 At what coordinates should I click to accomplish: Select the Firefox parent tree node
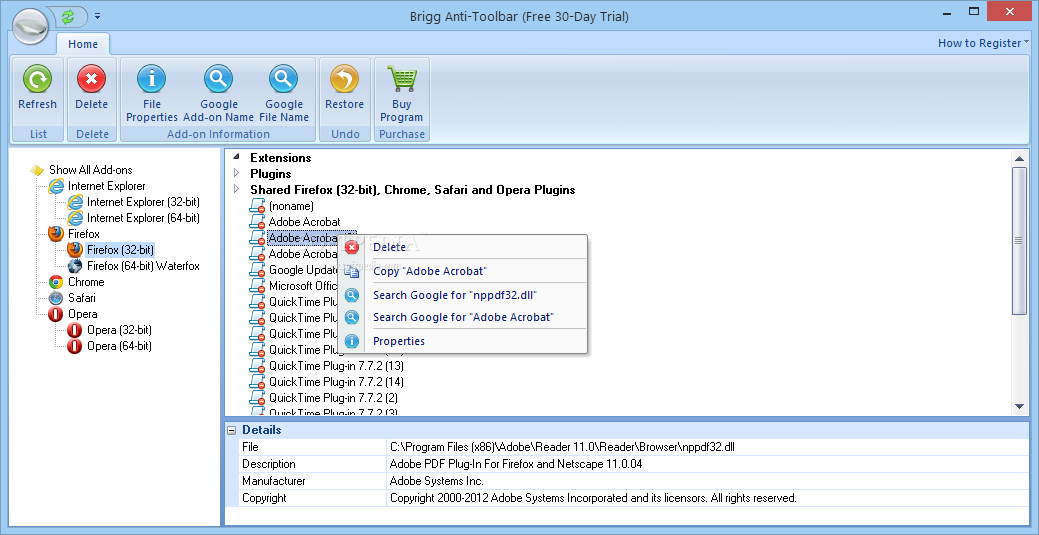point(84,233)
